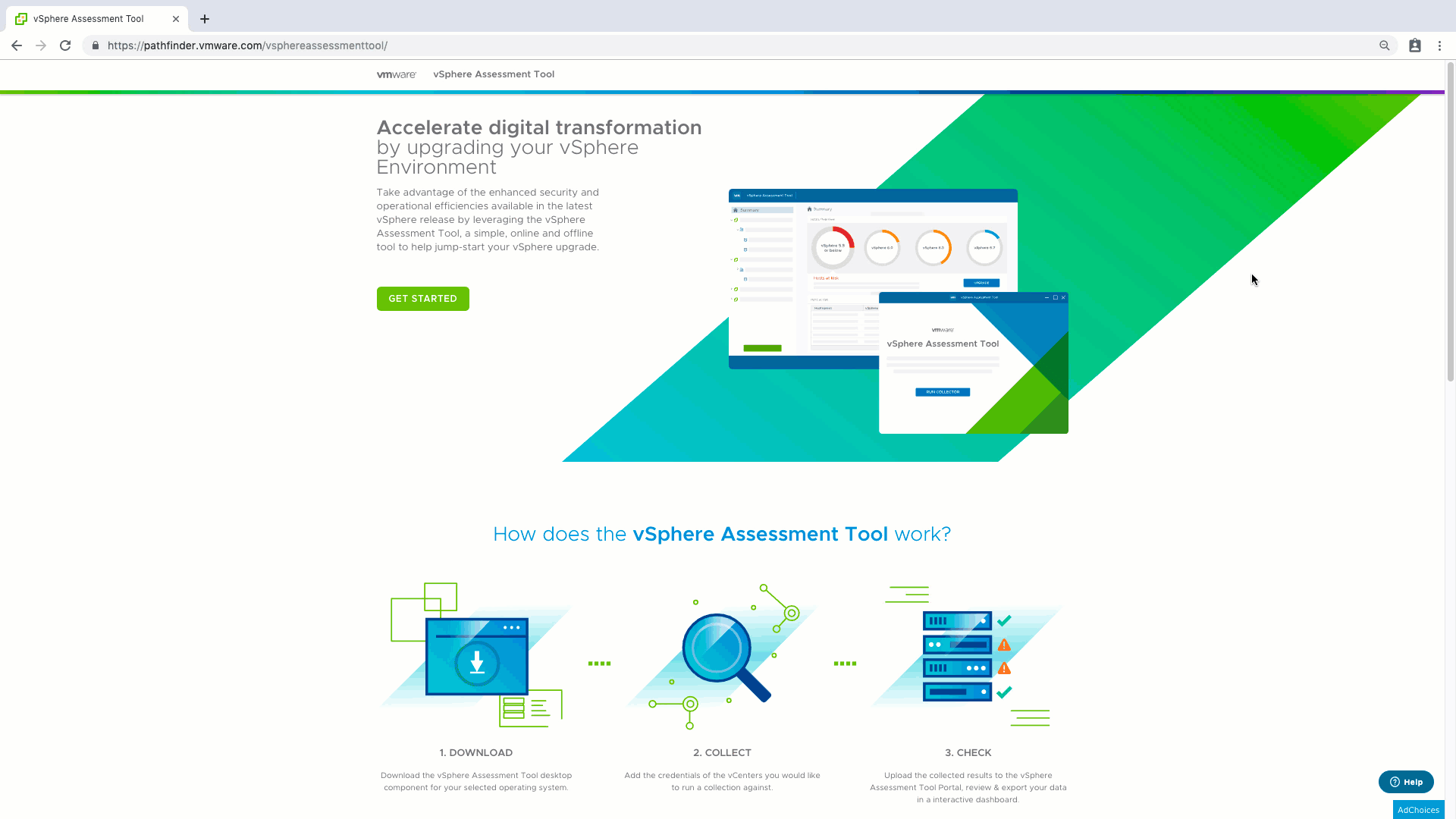Click the browser forward arrow

41,45
